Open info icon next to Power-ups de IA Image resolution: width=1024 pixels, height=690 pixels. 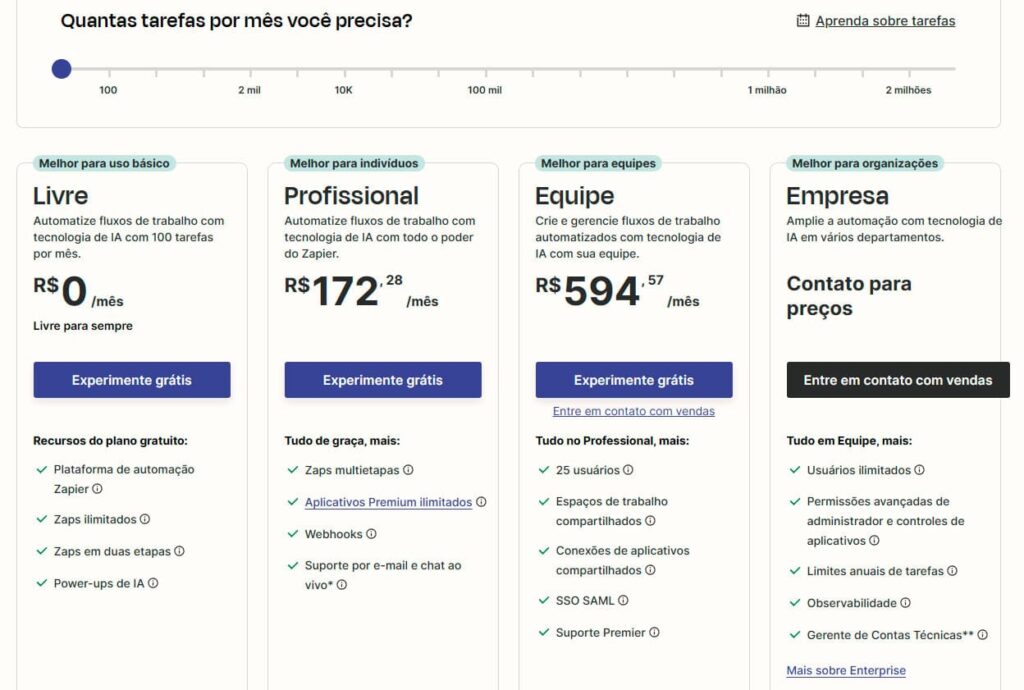pos(153,583)
